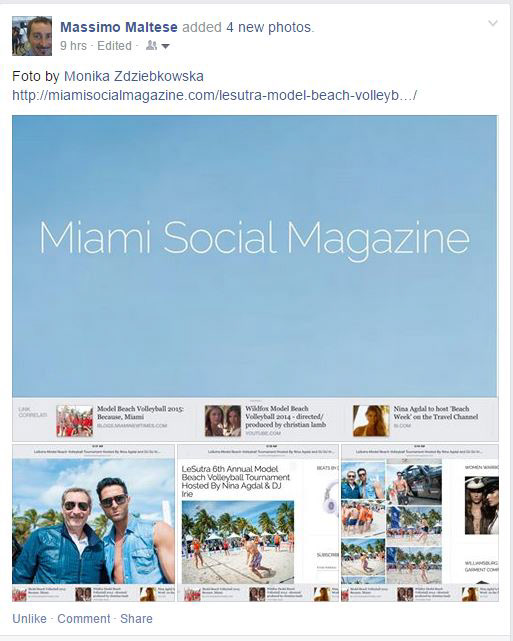Open Massimo Maltese's profile picture

(32, 36)
